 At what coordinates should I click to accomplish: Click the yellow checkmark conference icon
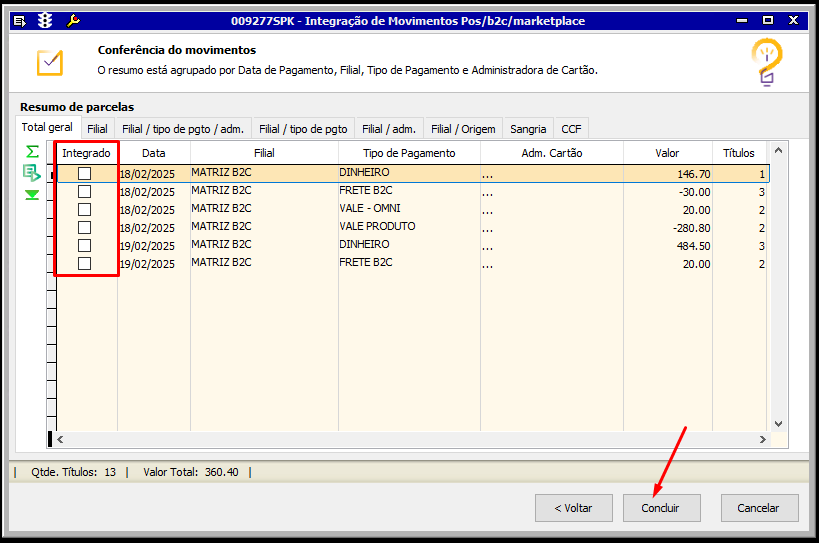50,63
